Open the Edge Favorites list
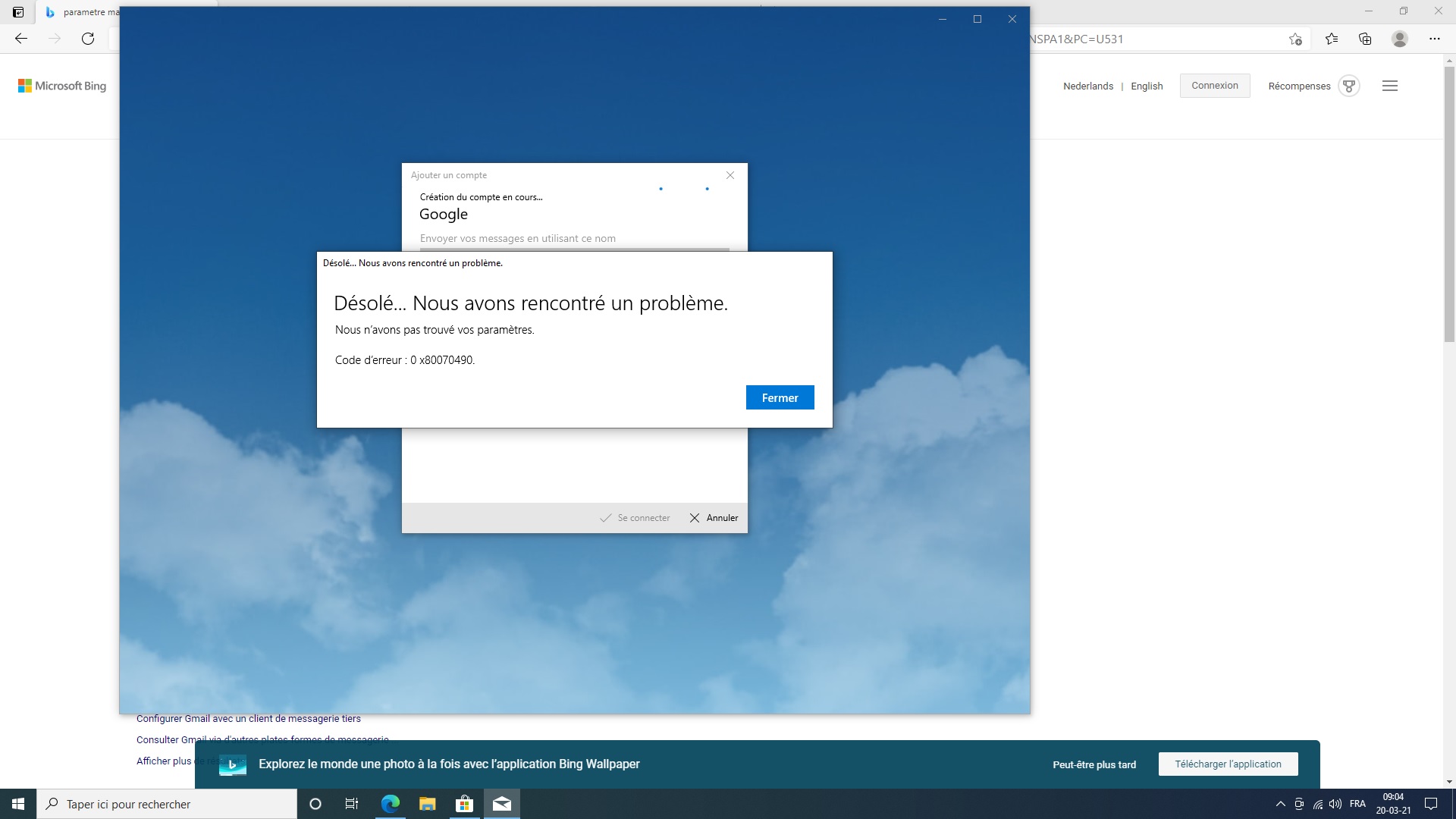1456x819 pixels. pos(1332,39)
